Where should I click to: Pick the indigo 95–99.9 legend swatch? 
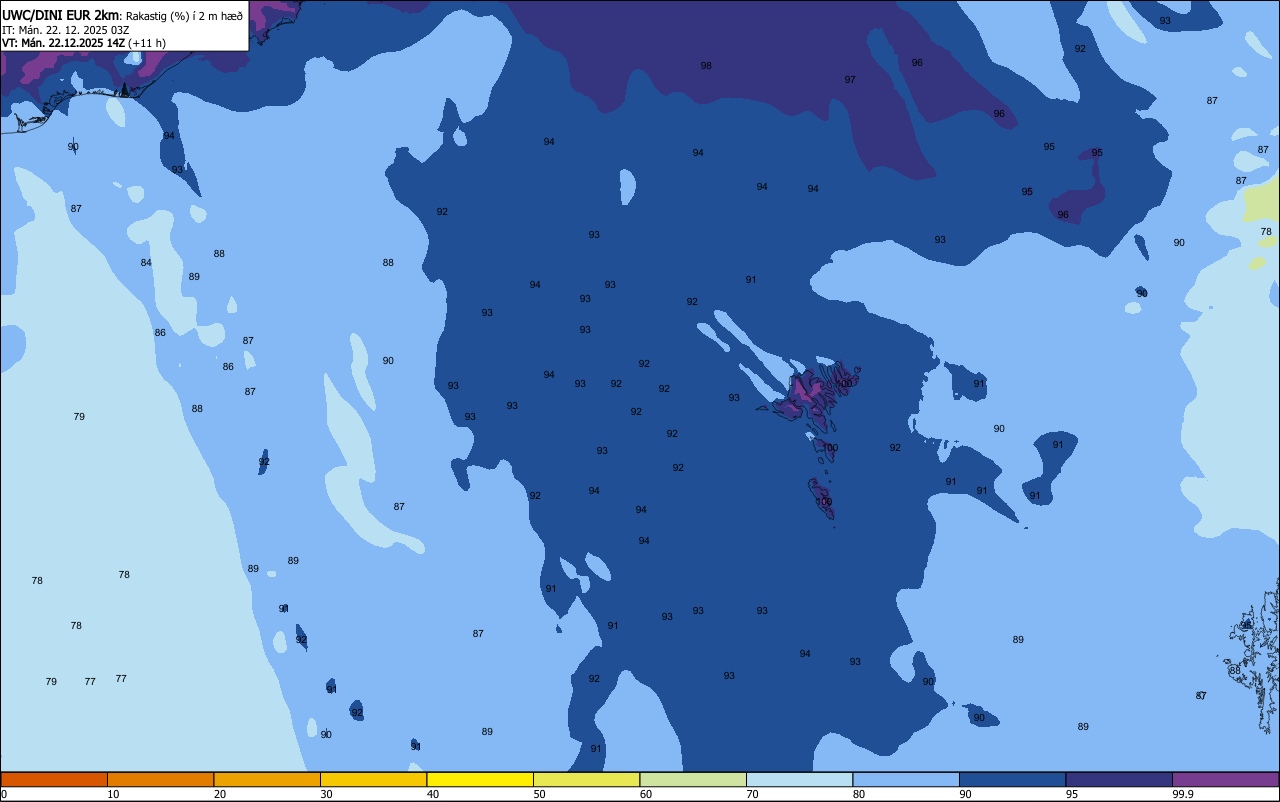click(1119, 779)
